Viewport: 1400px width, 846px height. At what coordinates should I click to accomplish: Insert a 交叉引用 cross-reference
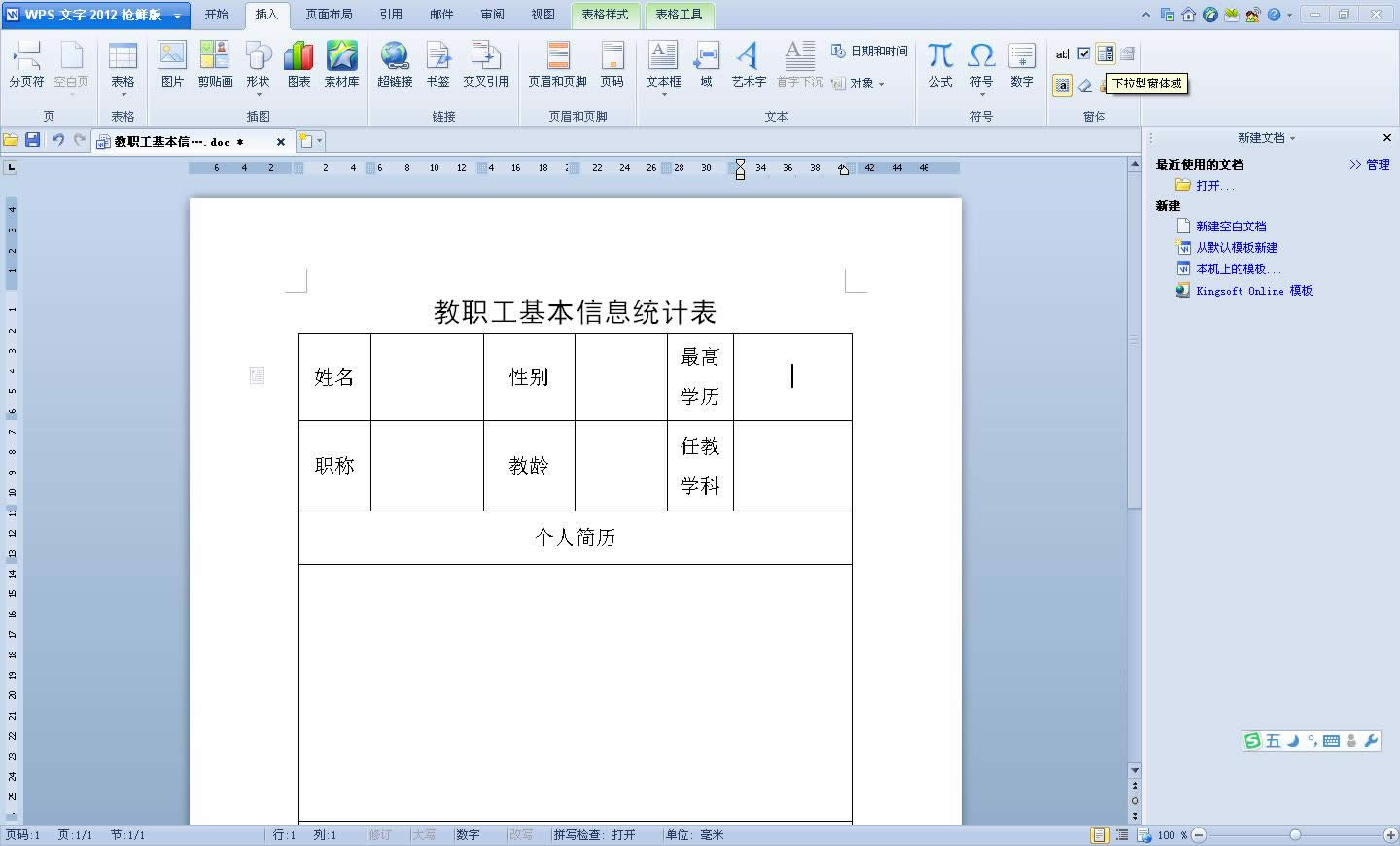[485, 65]
